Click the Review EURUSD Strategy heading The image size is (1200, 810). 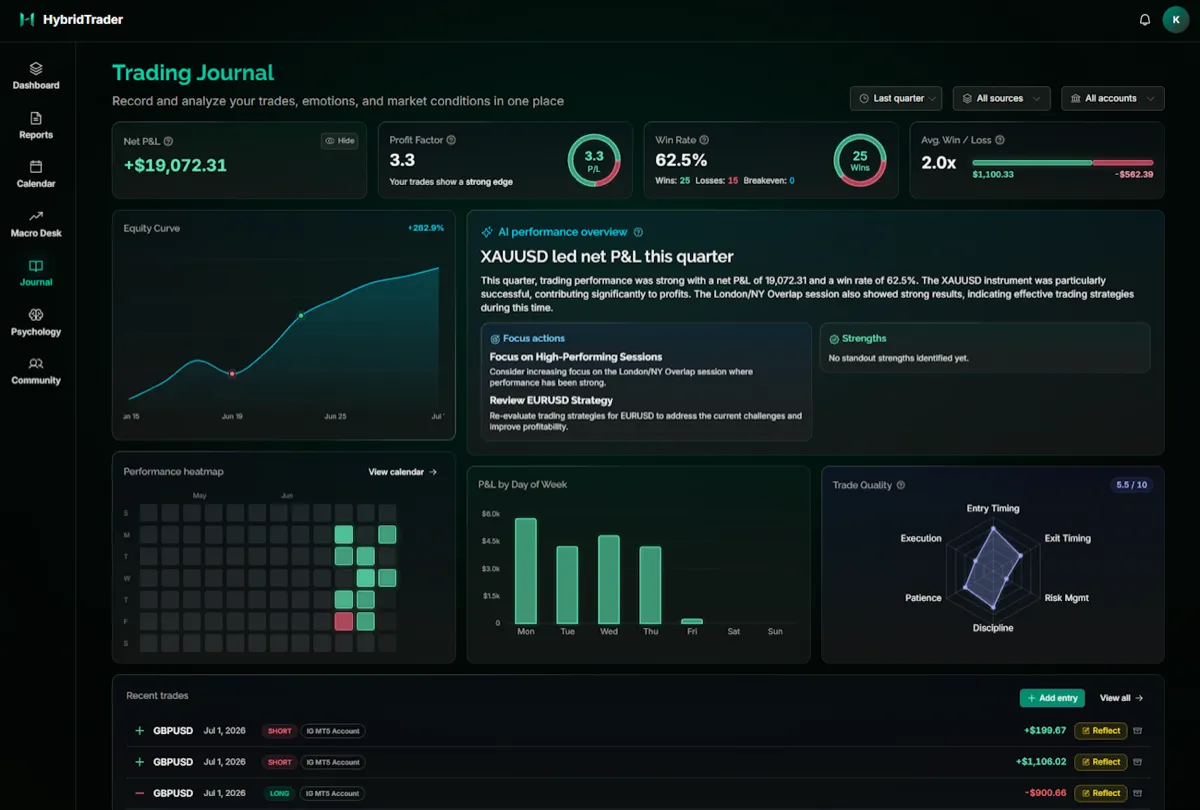click(x=551, y=400)
